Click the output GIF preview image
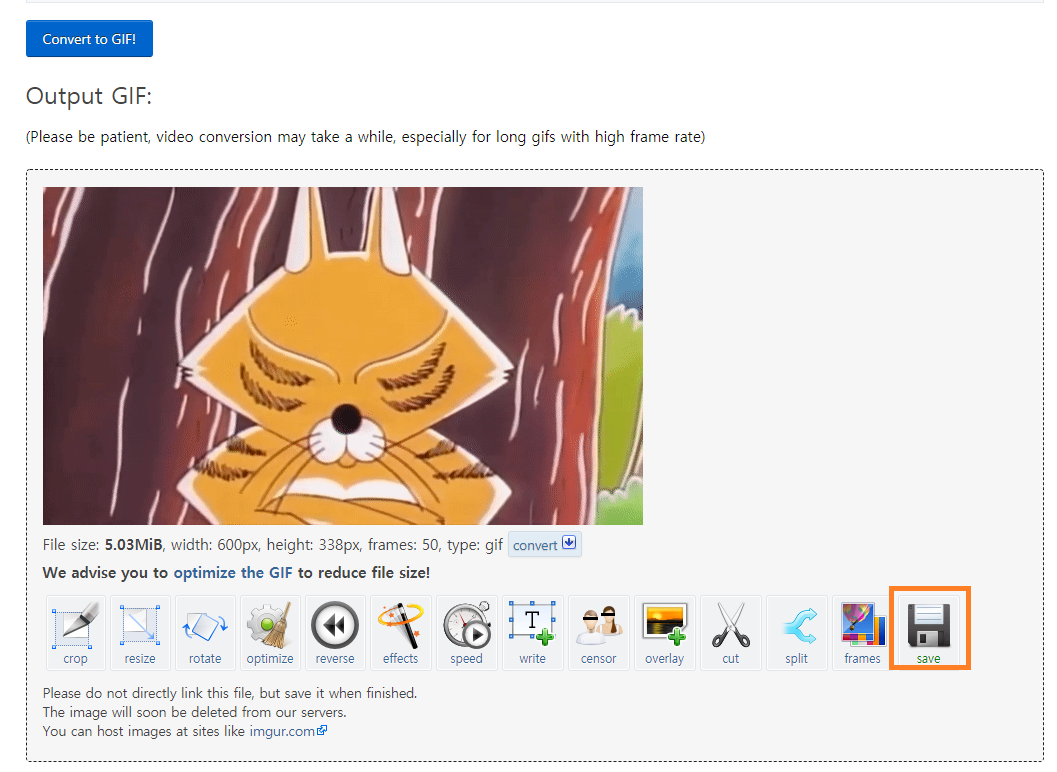Image resolution: width=1057 pixels, height=772 pixels. pos(342,356)
